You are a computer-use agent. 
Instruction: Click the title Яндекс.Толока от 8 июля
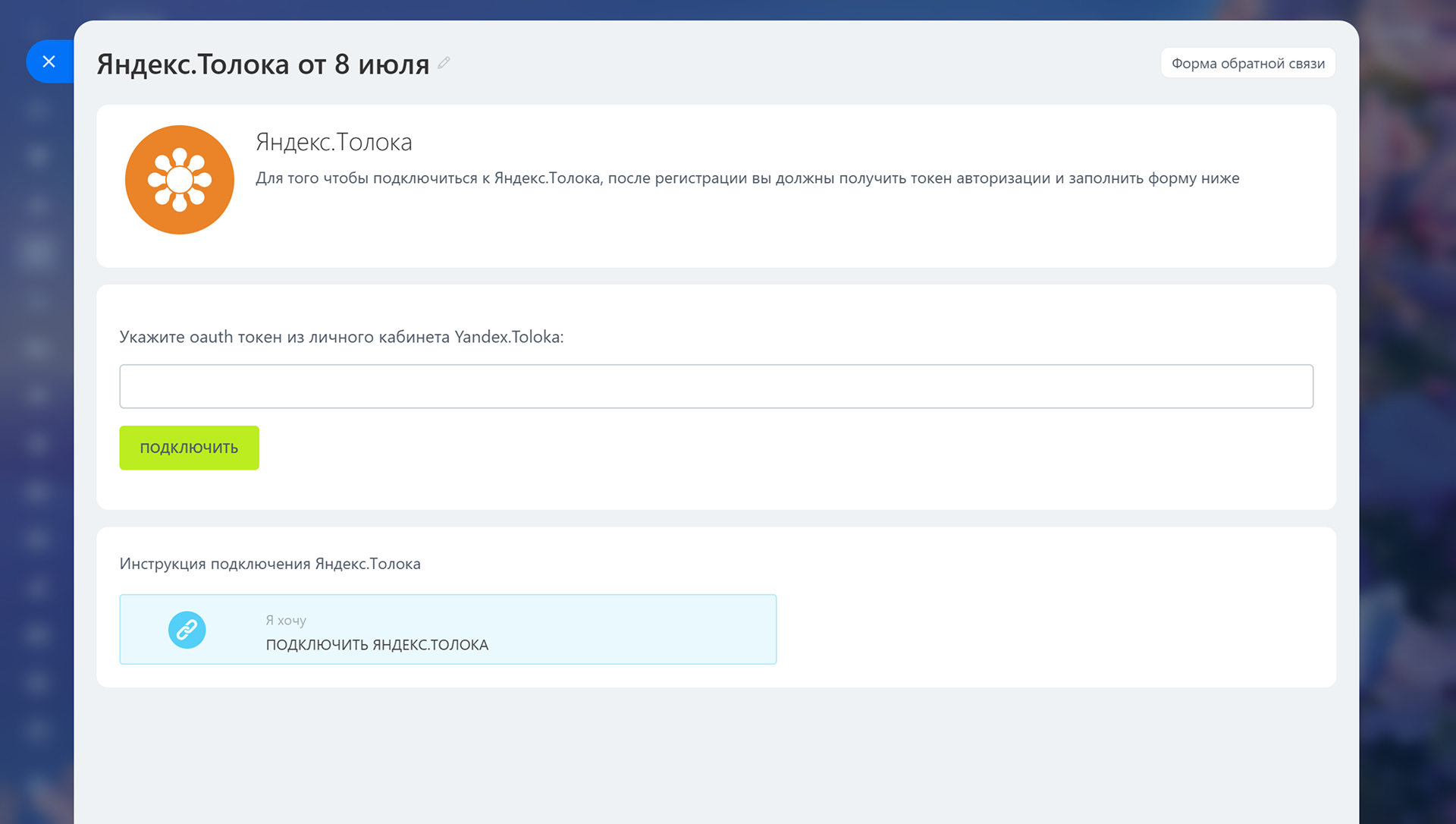tap(263, 64)
